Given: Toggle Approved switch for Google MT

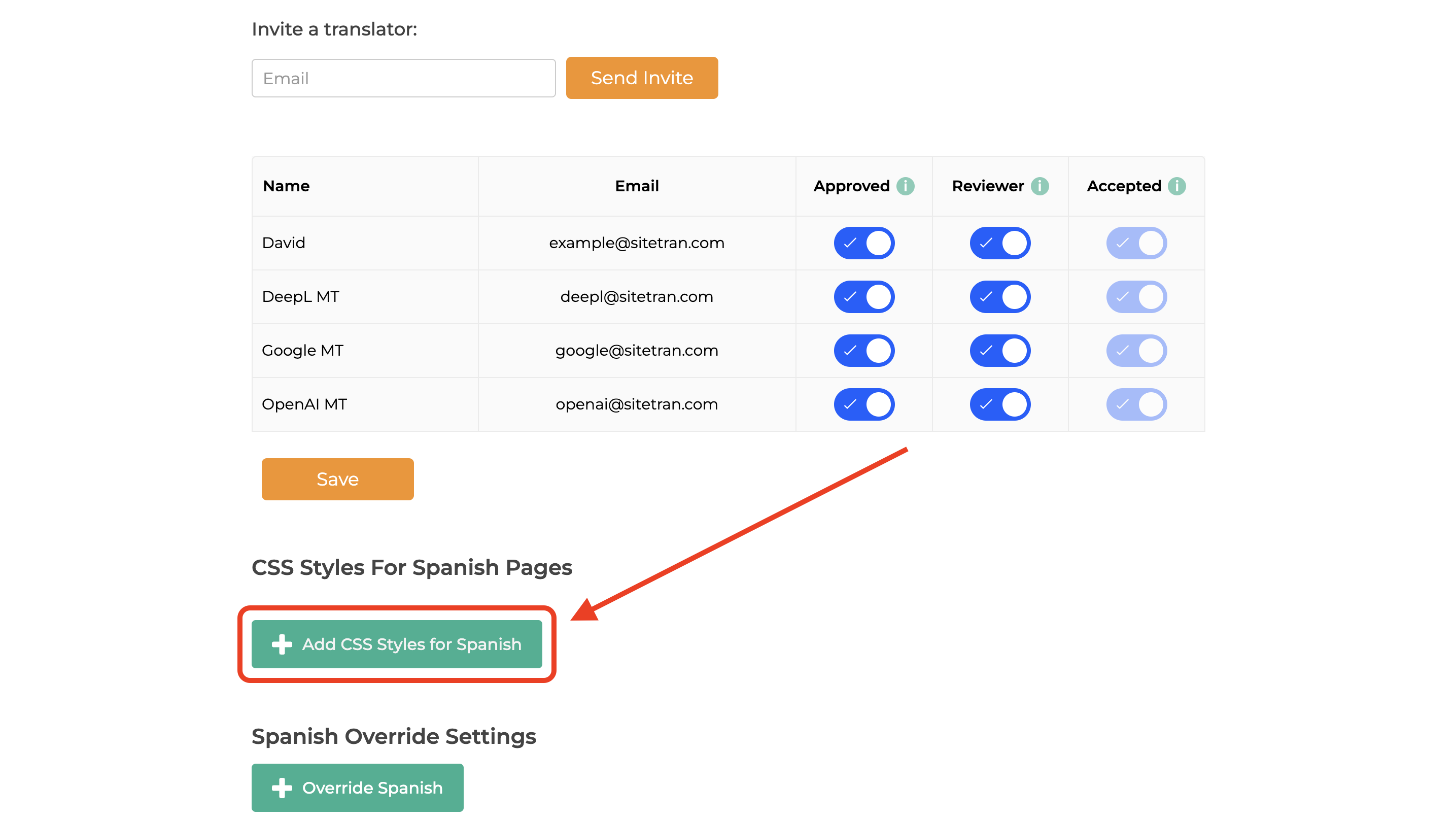Looking at the screenshot, I should coord(863,351).
